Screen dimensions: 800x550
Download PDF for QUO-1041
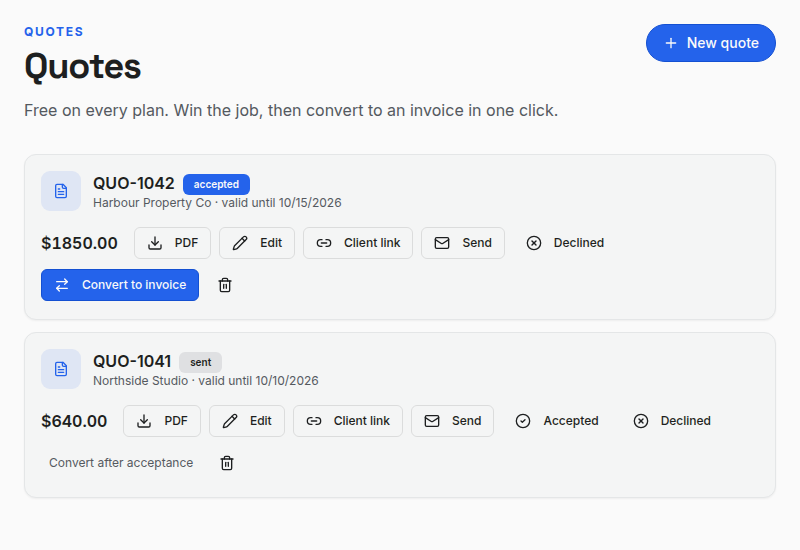click(x=162, y=421)
